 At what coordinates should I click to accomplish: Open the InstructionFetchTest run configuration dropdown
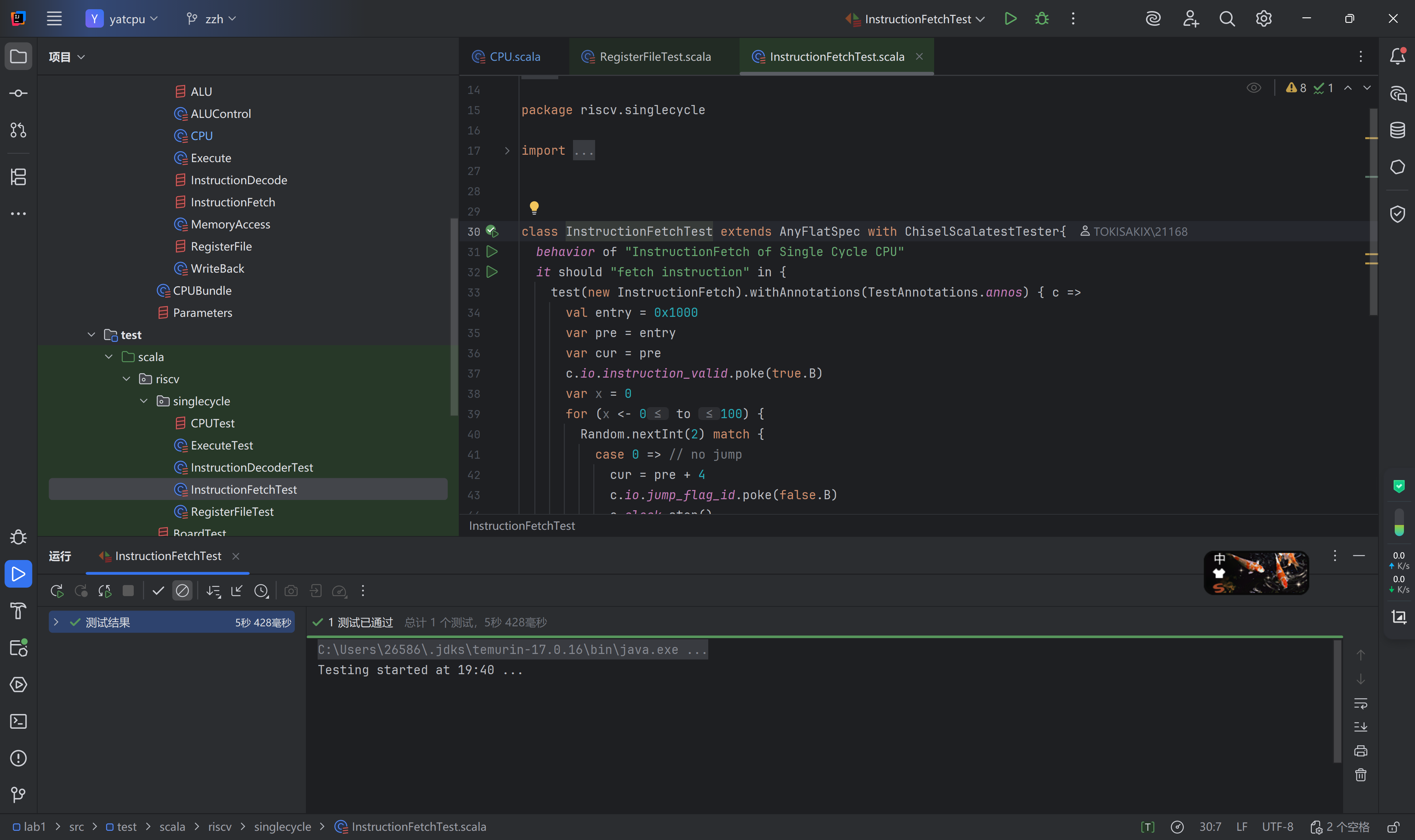coord(918,19)
